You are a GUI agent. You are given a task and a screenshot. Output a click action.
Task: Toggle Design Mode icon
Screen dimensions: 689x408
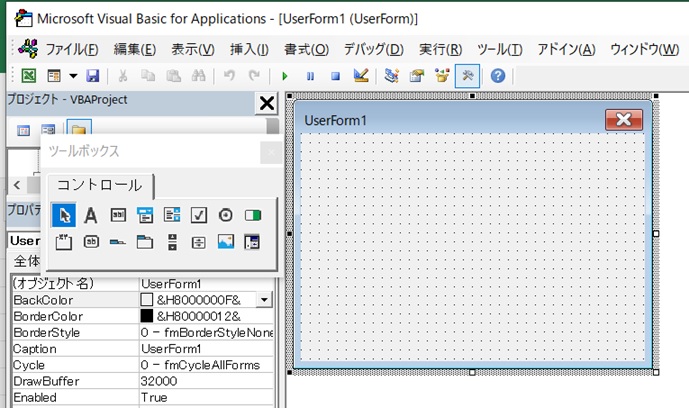[x=361, y=76]
